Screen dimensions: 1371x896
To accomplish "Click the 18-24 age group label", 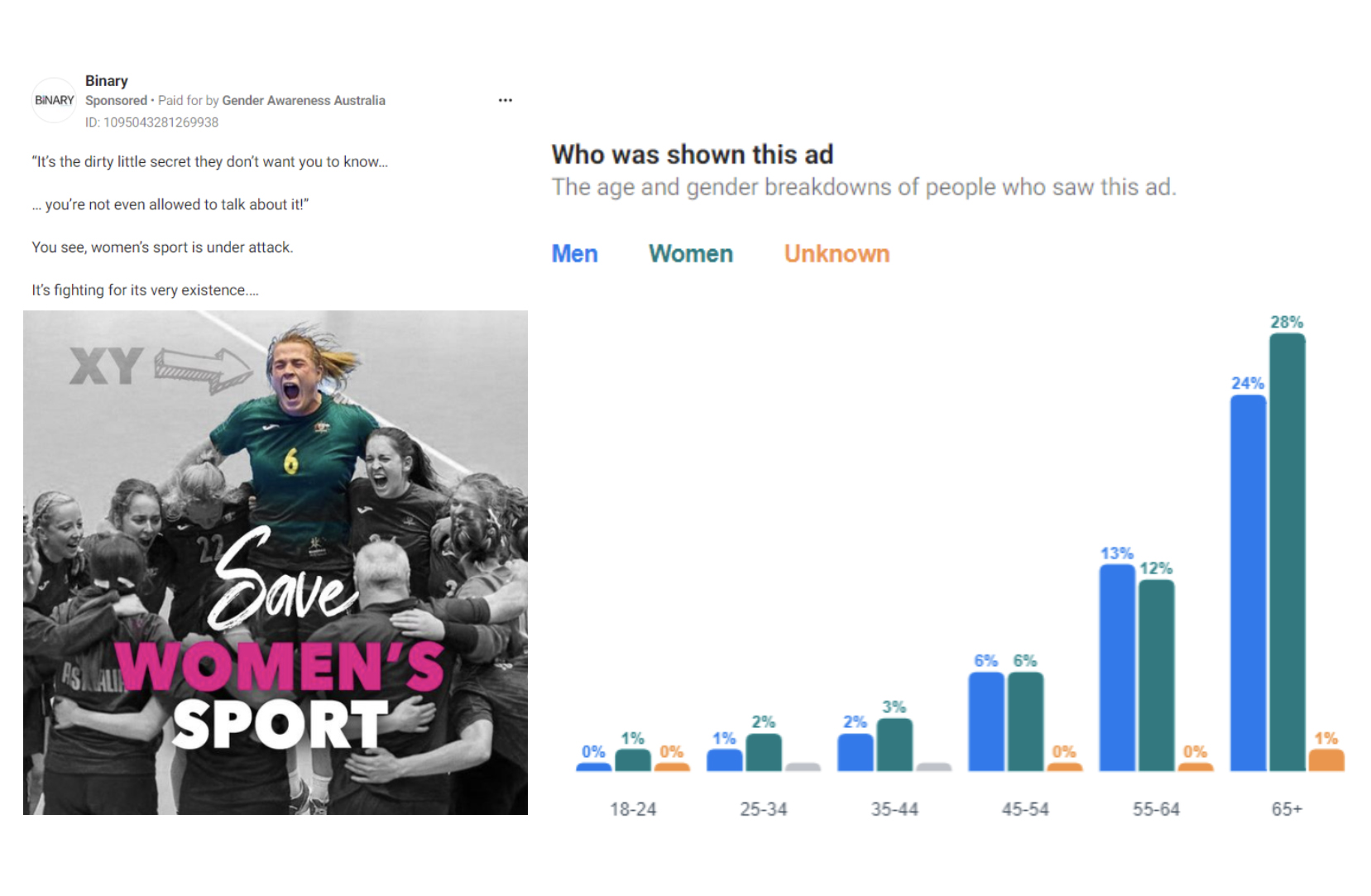I will (x=633, y=809).
